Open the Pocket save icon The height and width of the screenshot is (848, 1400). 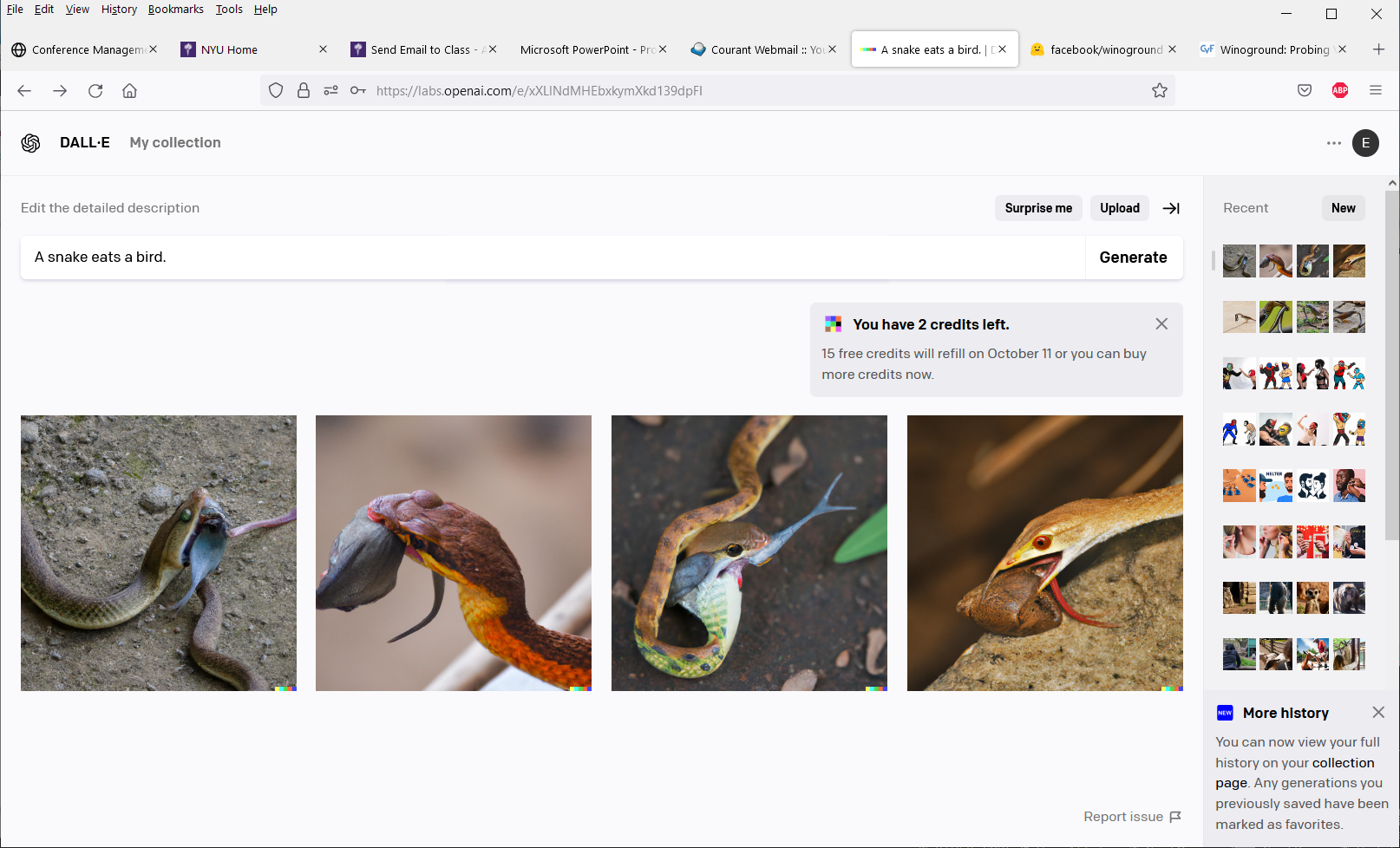pos(1305,91)
